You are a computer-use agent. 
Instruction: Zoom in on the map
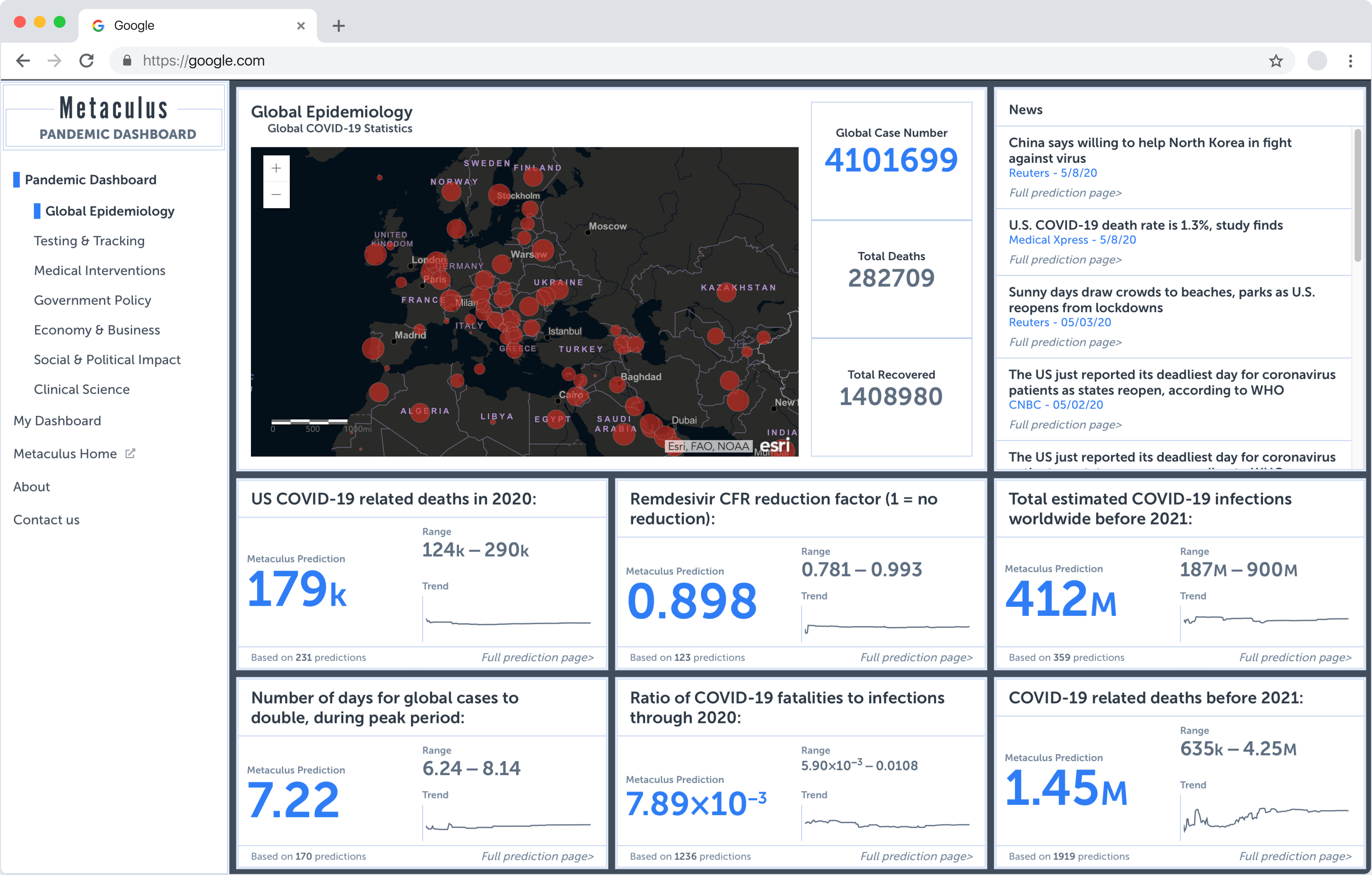tap(276, 168)
